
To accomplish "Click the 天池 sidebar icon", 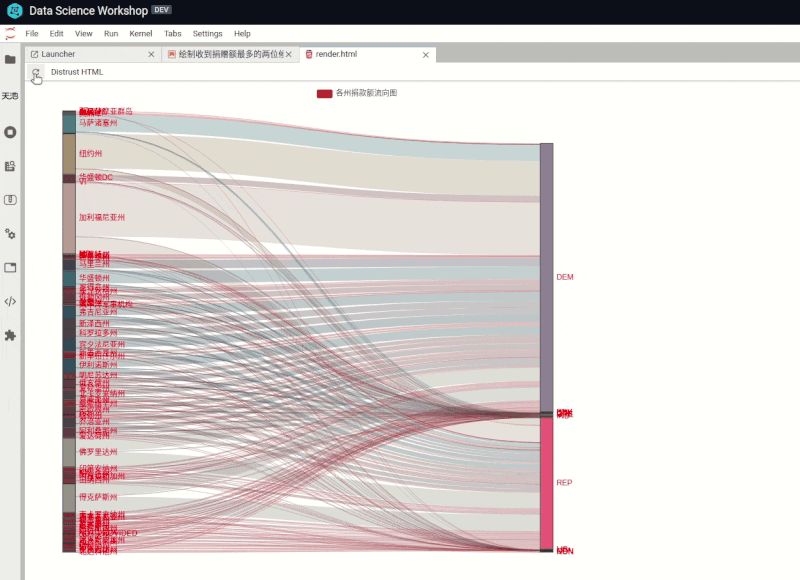I will click(10, 96).
